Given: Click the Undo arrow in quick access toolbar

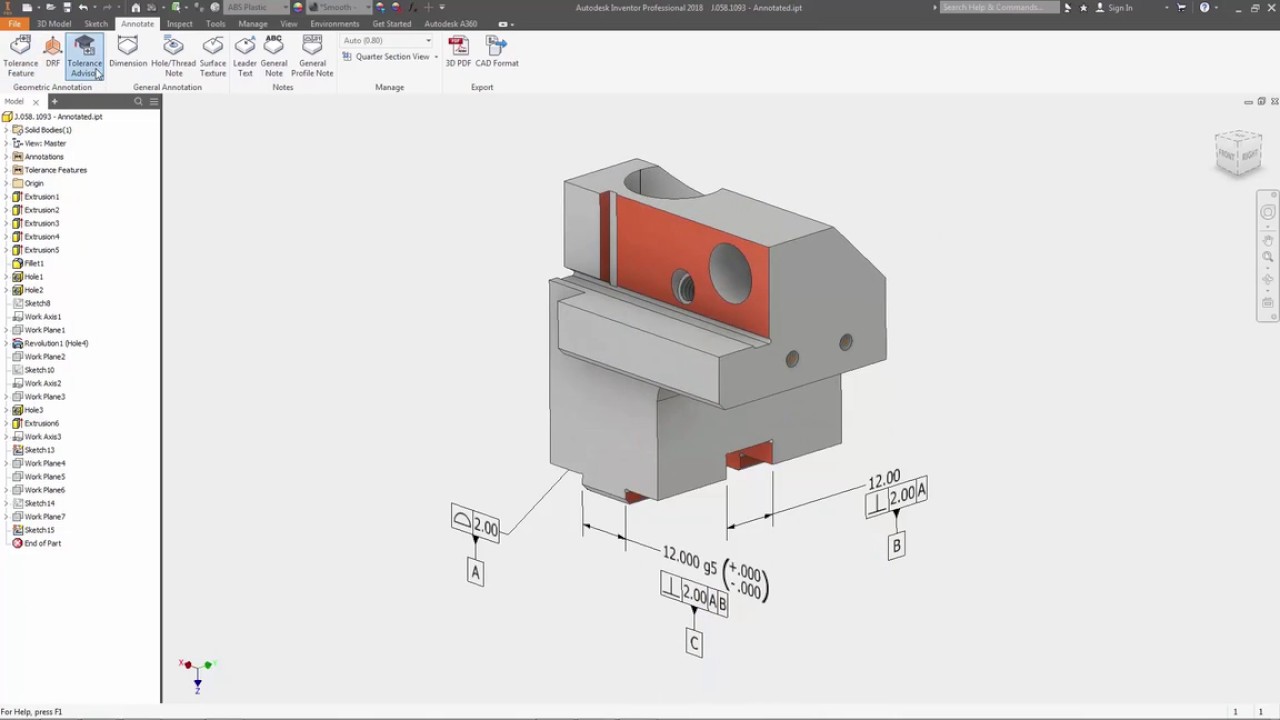Looking at the screenshot, I should (84, 7).
